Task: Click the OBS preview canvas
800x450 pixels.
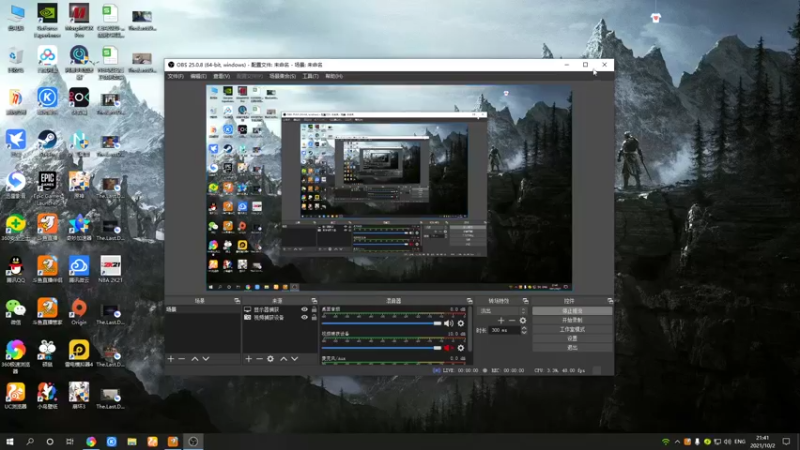Action: pos(389,188)
